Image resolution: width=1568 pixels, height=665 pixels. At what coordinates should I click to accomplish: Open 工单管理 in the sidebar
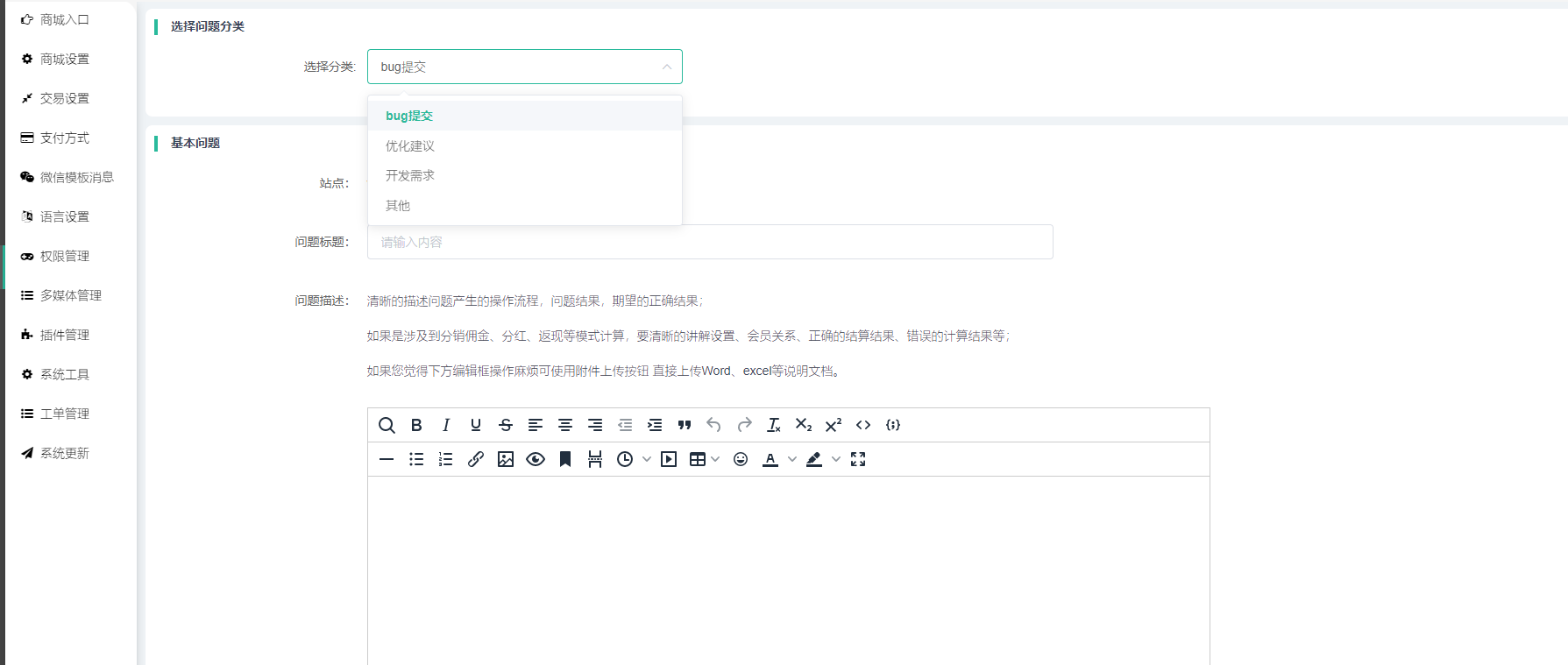coord(65,414)
